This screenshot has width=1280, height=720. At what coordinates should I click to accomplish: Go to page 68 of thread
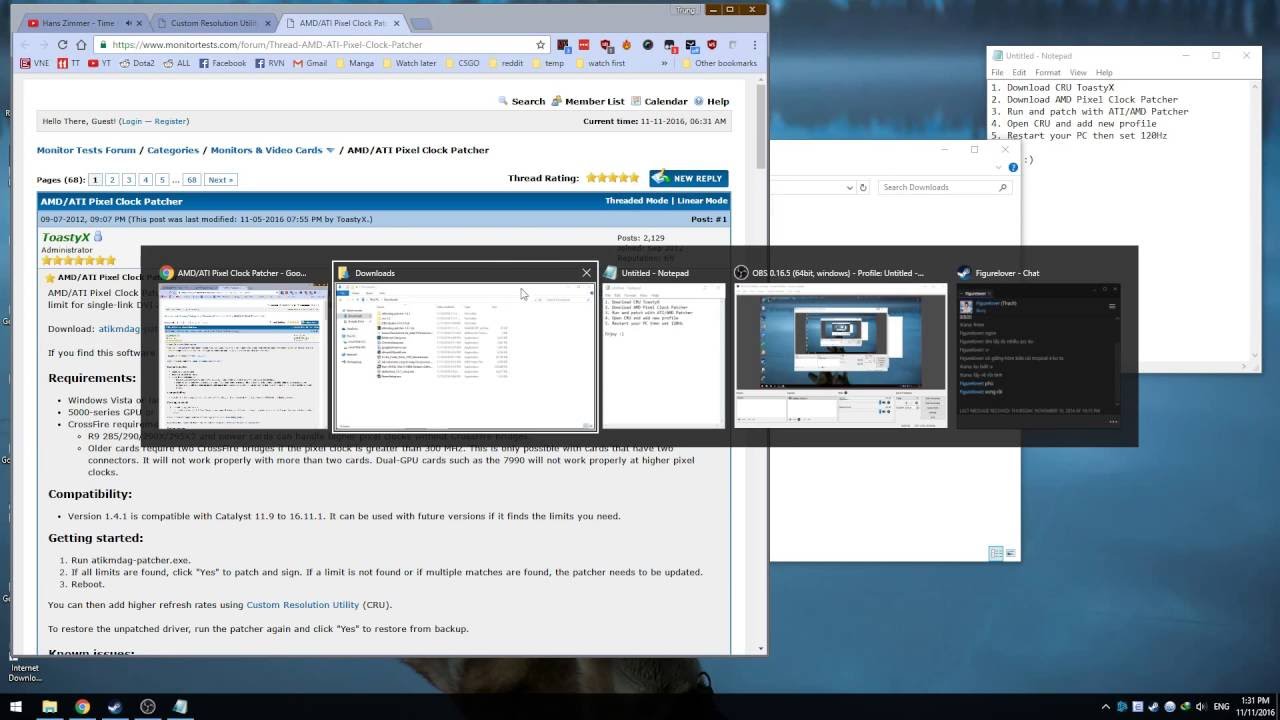click(x=191, y=180)
